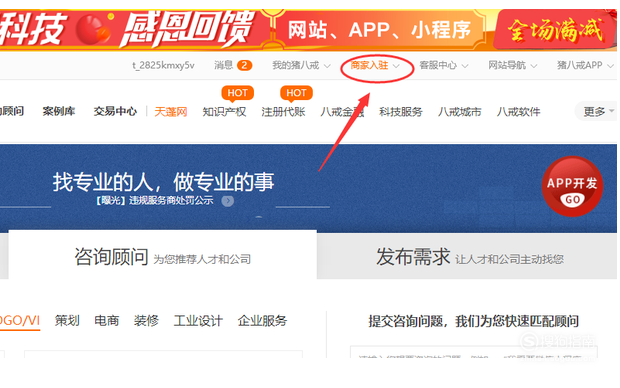Open 科技服务 navigation item

tap(401, 112)
